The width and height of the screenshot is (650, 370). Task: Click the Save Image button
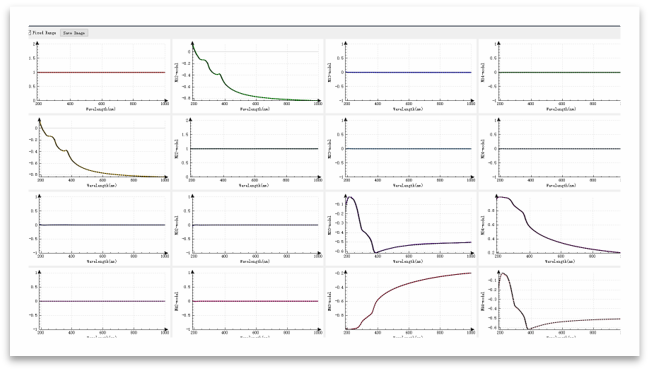74,33
